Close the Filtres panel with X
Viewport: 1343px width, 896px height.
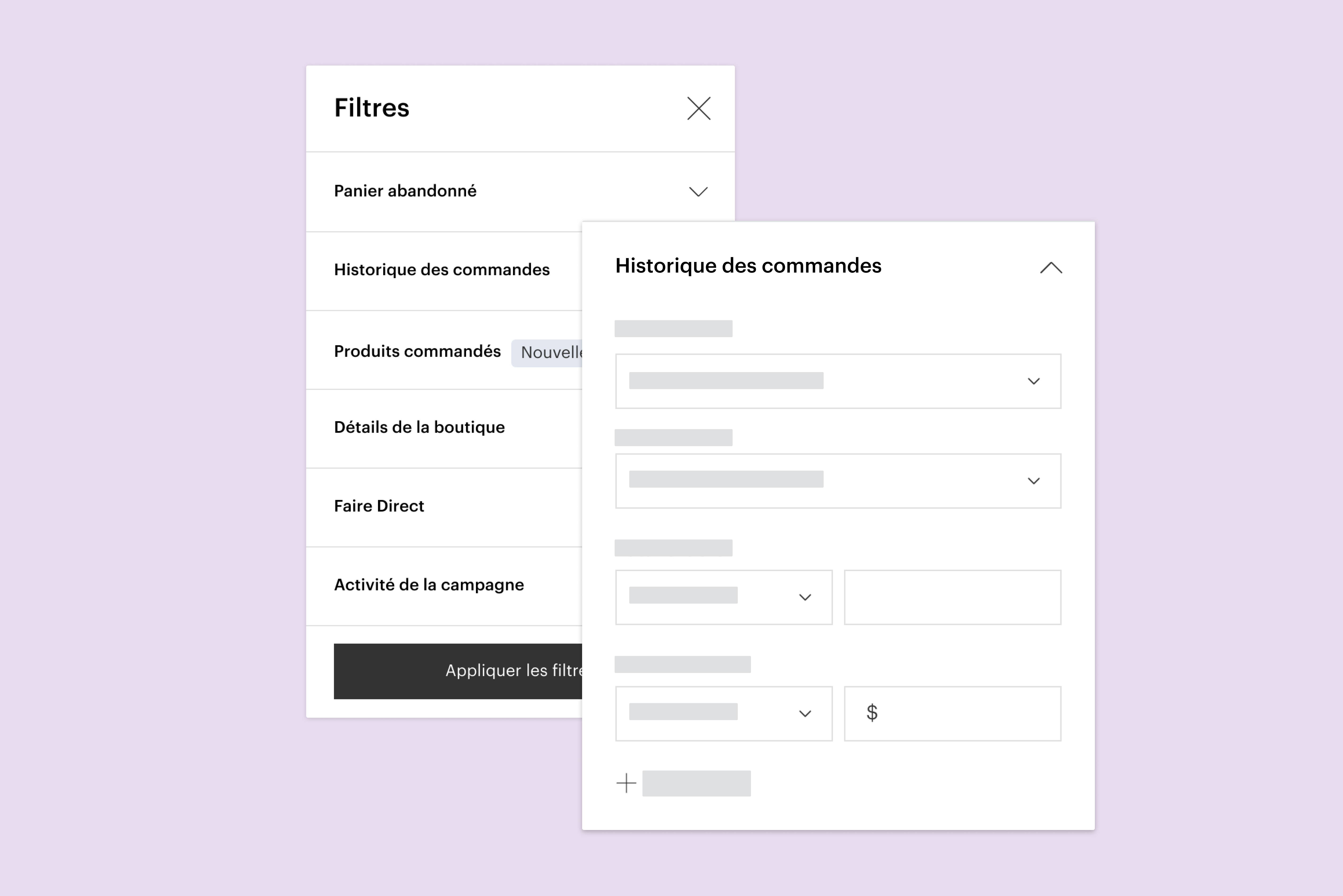[698, 108]
